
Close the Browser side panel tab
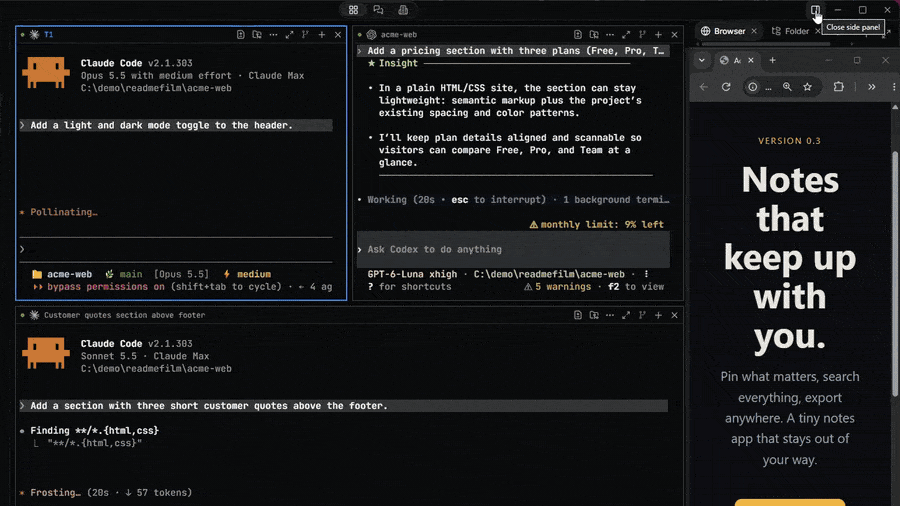(754, 31)
